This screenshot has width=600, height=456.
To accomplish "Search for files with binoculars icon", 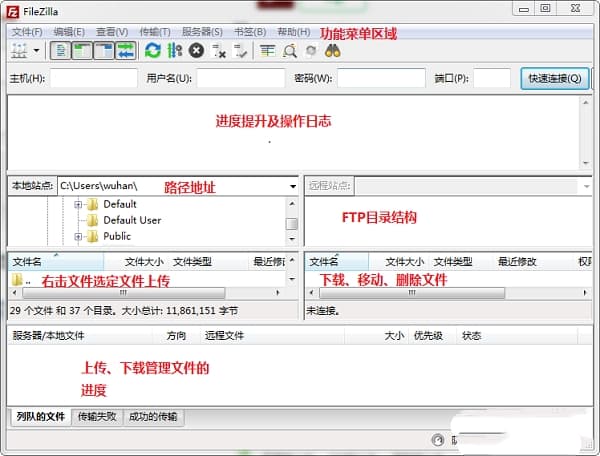I will [x=332, y=50].
